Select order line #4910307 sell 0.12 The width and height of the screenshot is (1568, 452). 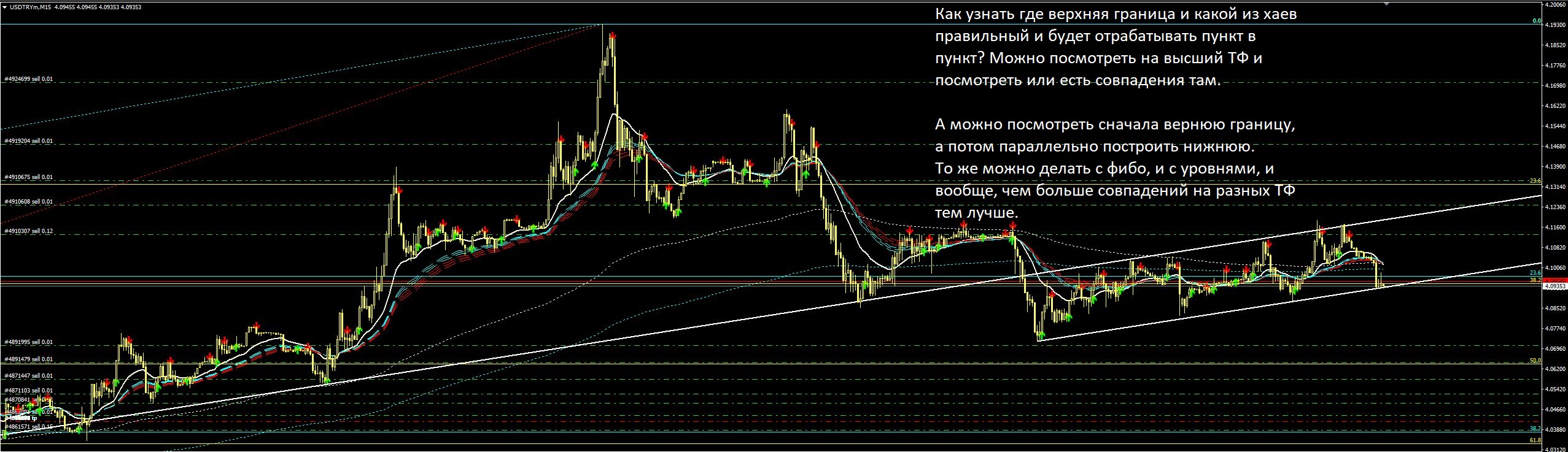29,231
